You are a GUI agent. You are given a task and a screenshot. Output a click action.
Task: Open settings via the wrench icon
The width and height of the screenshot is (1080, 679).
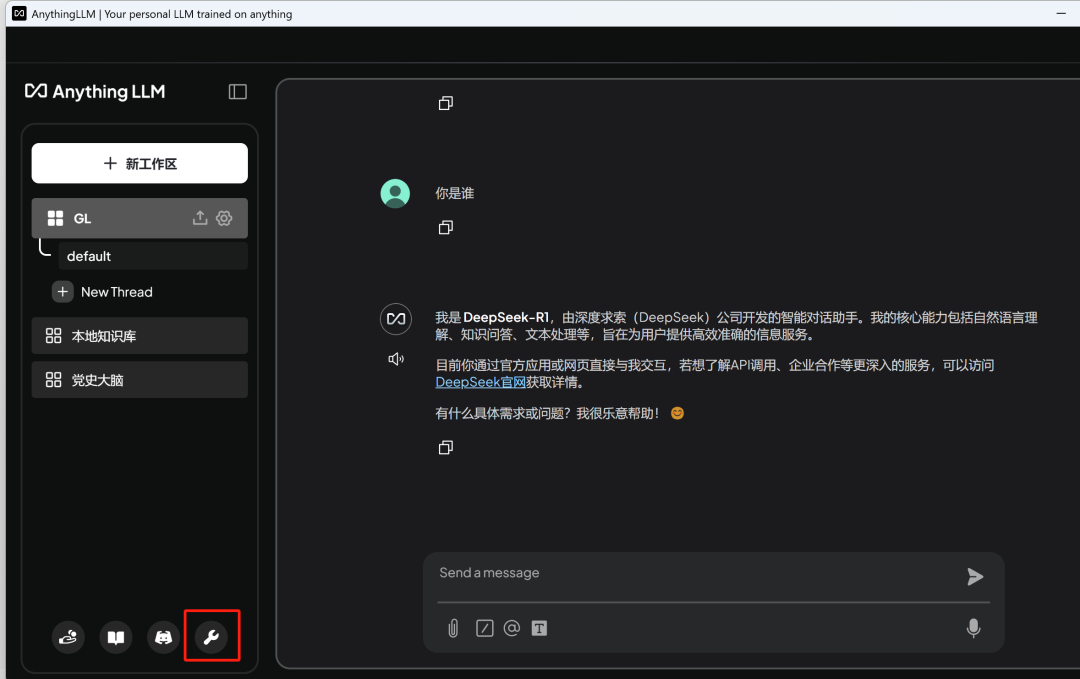[211, 637]
